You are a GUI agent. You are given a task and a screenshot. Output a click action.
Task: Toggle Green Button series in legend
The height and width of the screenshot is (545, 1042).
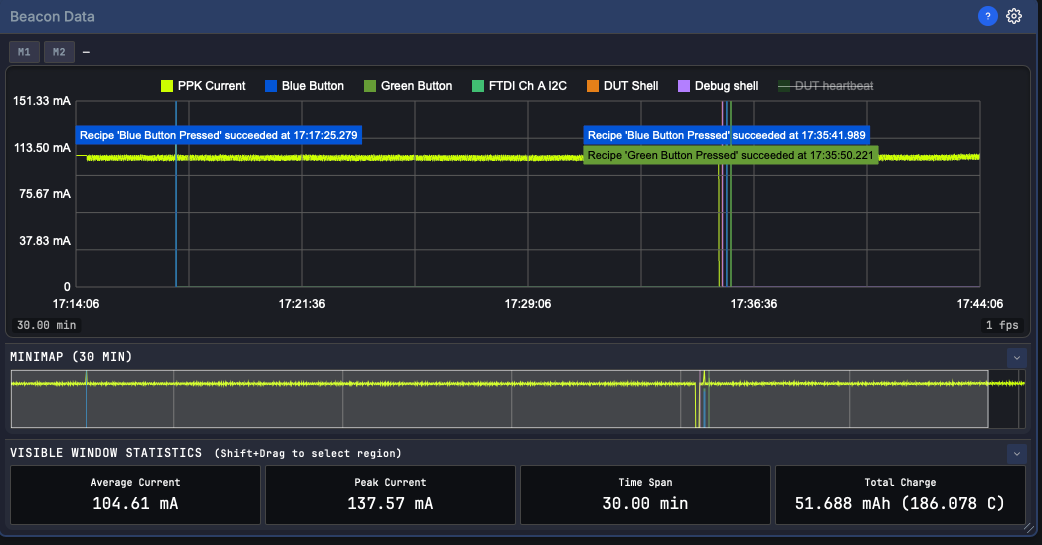click(408, 86)
